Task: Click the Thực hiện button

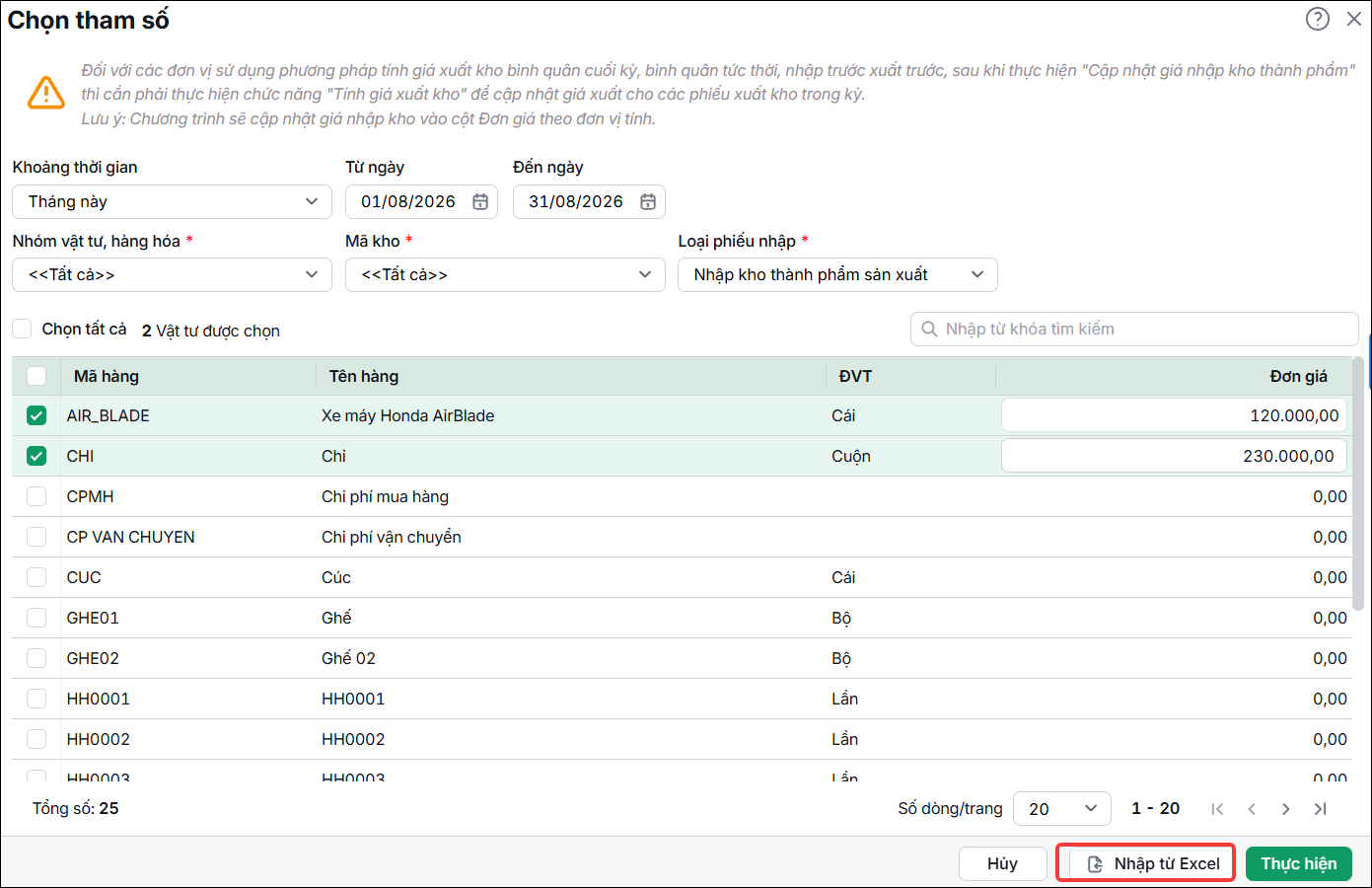Action: pos(1299,863)
